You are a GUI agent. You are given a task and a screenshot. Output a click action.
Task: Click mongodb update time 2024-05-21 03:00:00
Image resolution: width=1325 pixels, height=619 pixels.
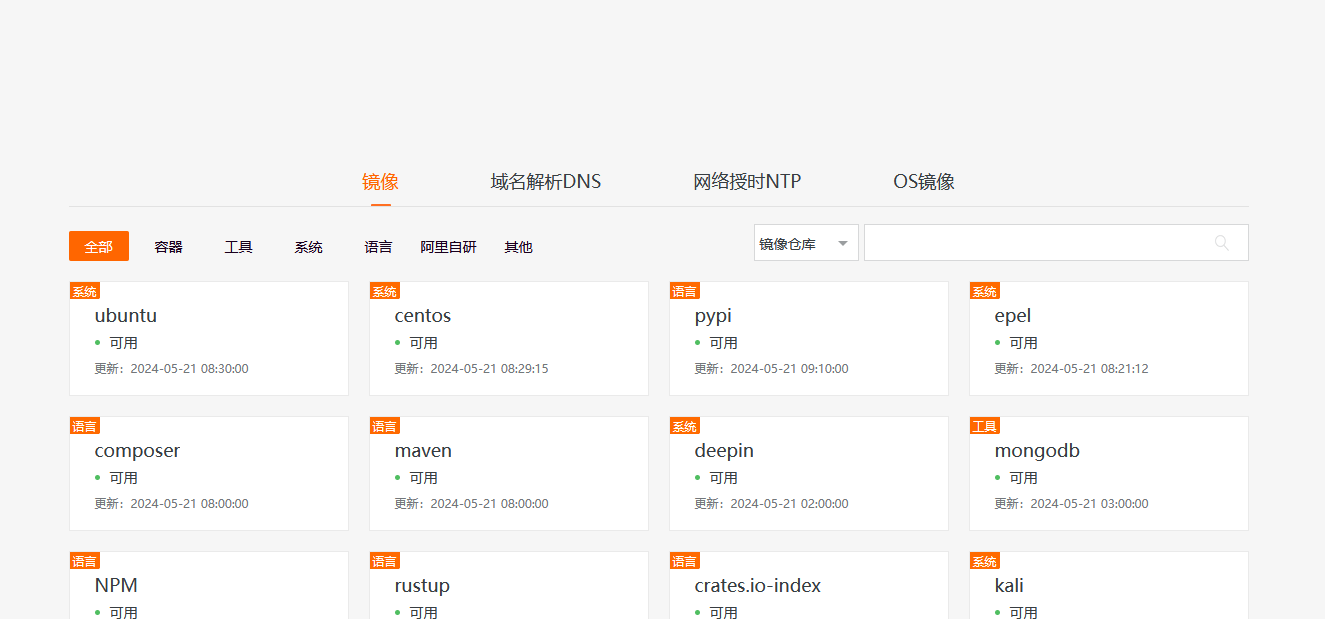[1090, 504]
